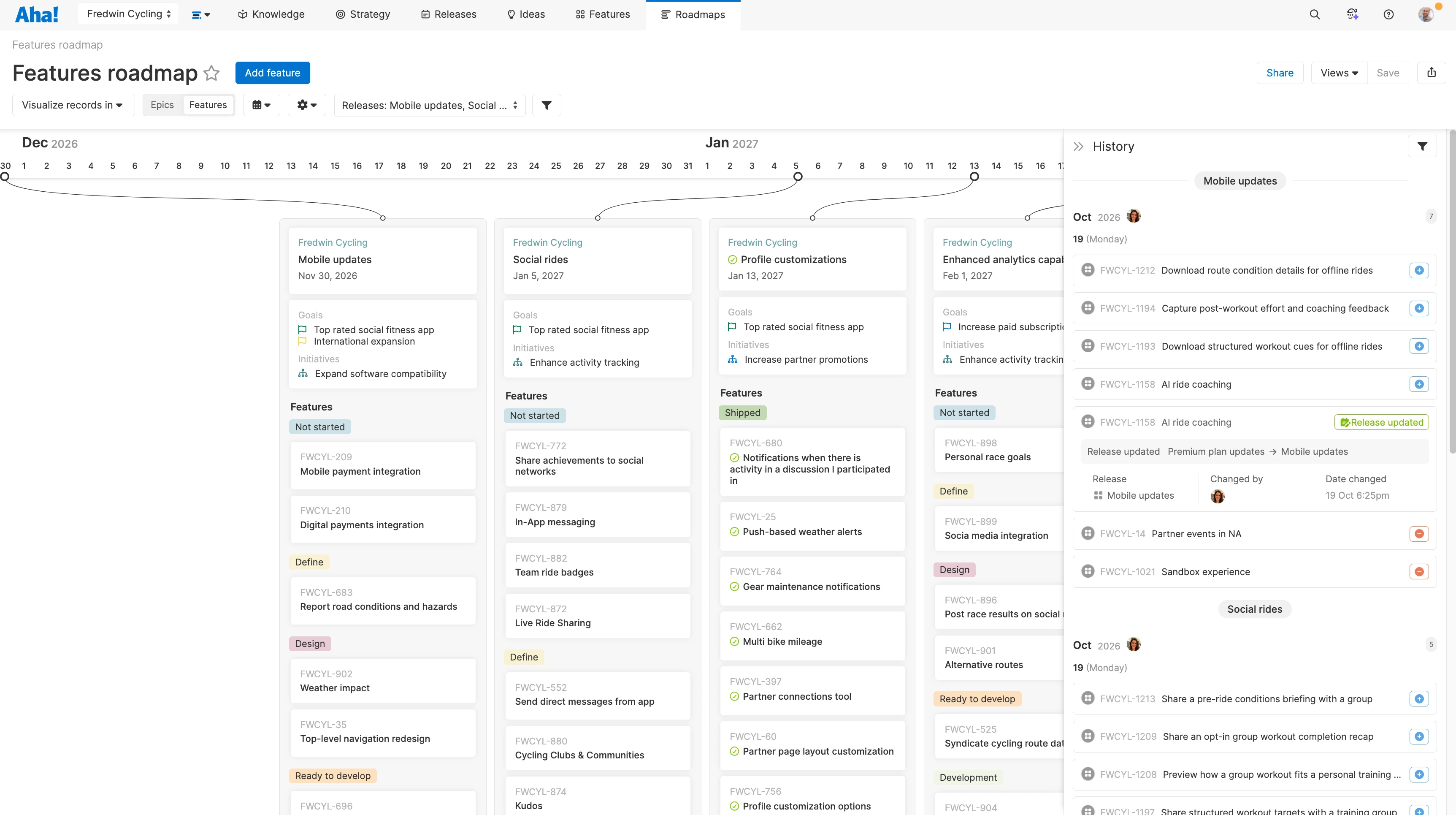
Task: Click the Share button
Action: (1280, 72)
